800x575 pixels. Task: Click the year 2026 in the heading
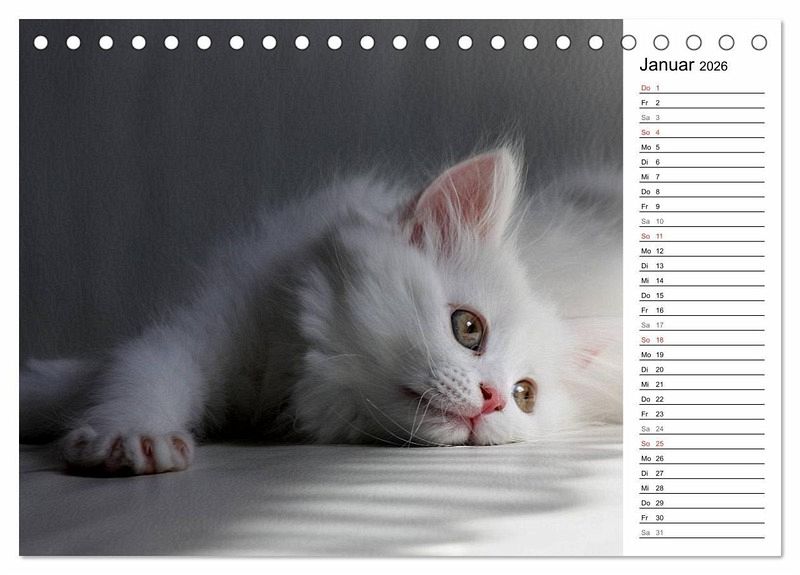[713, 67]
